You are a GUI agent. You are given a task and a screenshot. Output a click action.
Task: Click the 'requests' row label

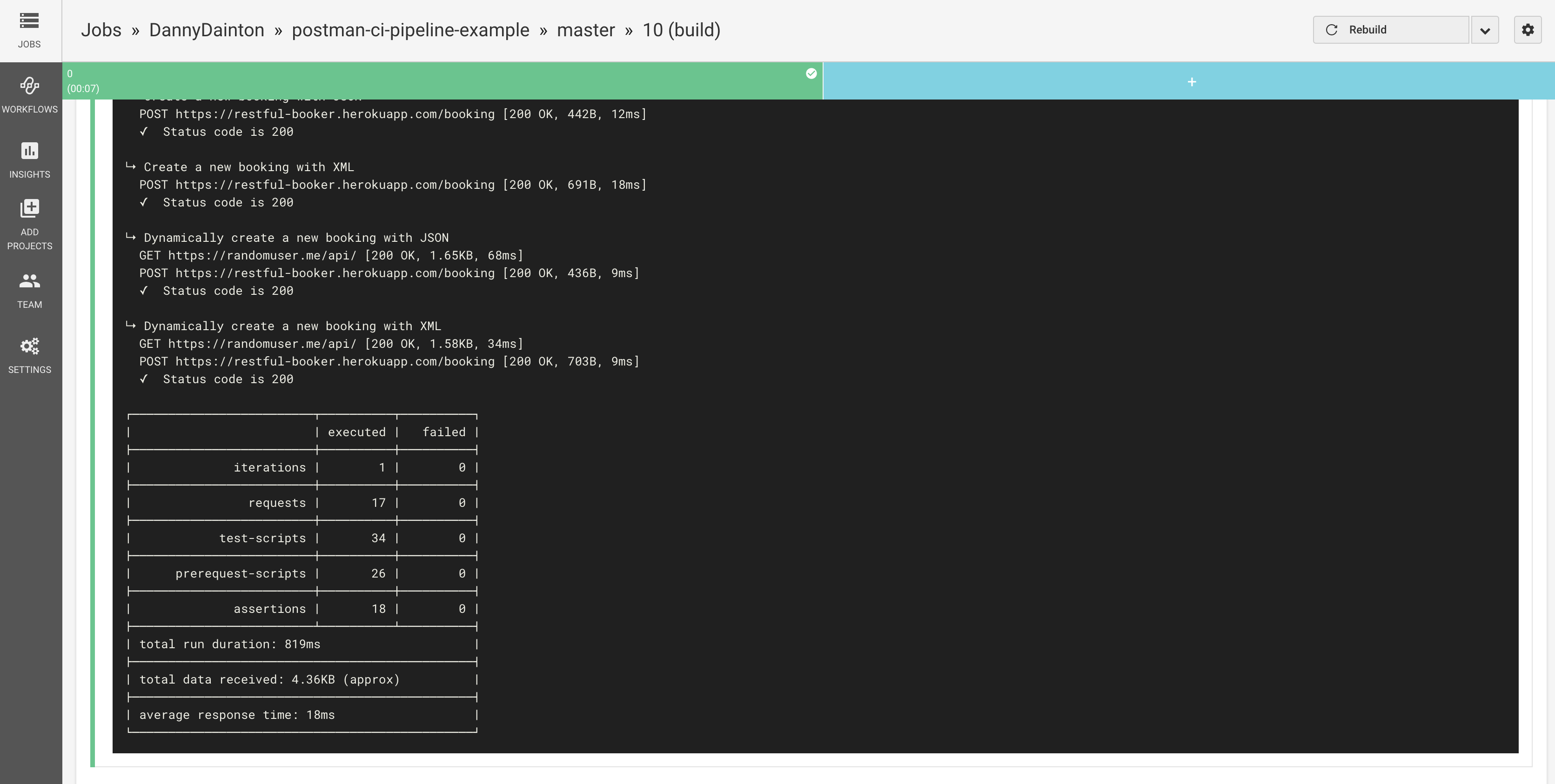(277, 503)
